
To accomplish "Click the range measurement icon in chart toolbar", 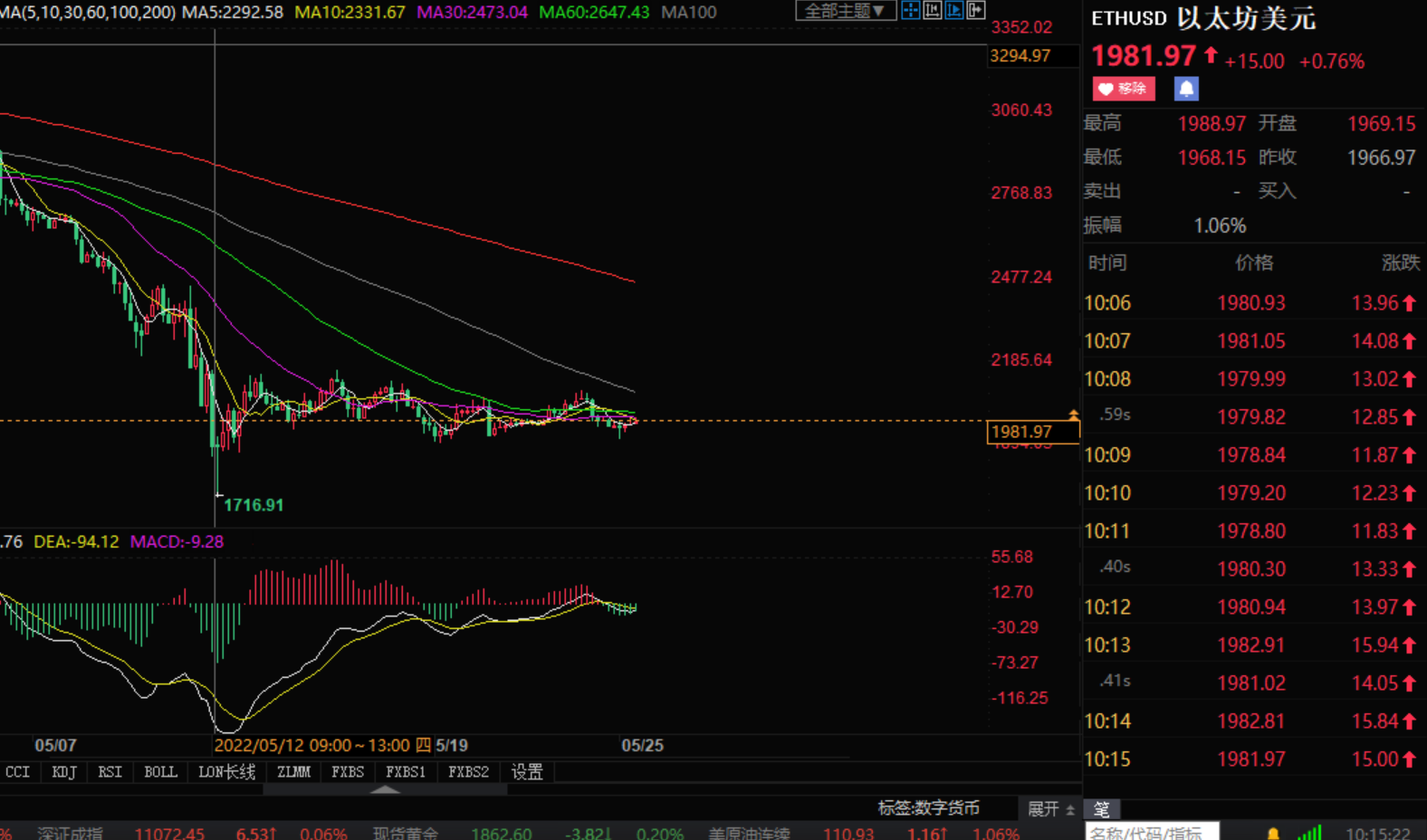I will [932, 11].
